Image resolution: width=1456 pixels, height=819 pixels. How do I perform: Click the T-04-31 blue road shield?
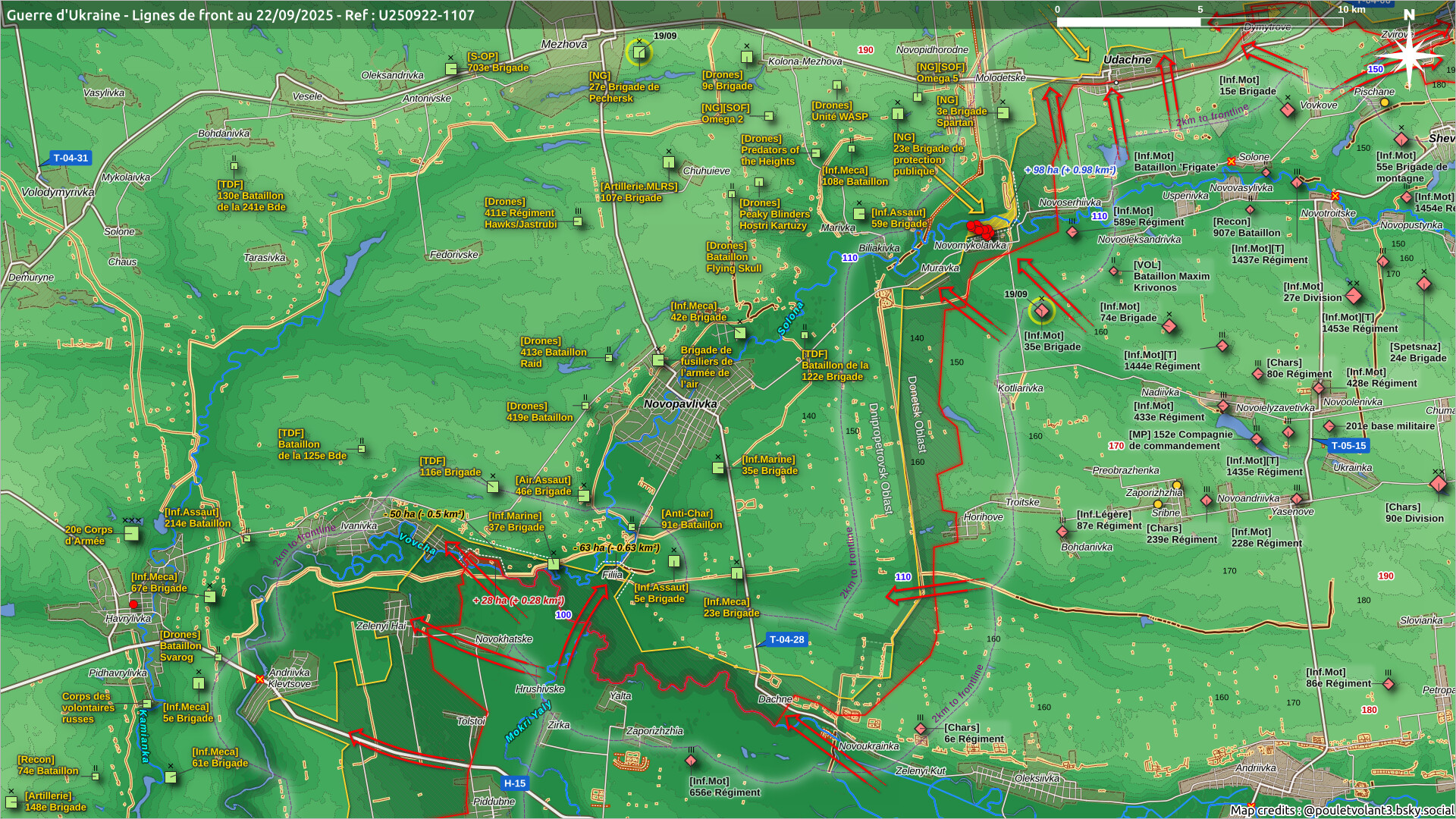click(71, 158)
